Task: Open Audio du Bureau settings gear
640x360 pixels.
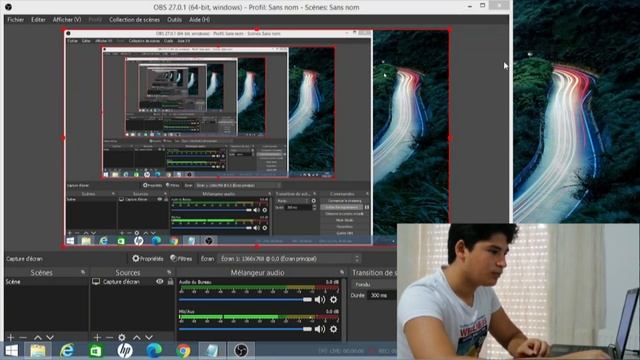Action: coord(333,300)
